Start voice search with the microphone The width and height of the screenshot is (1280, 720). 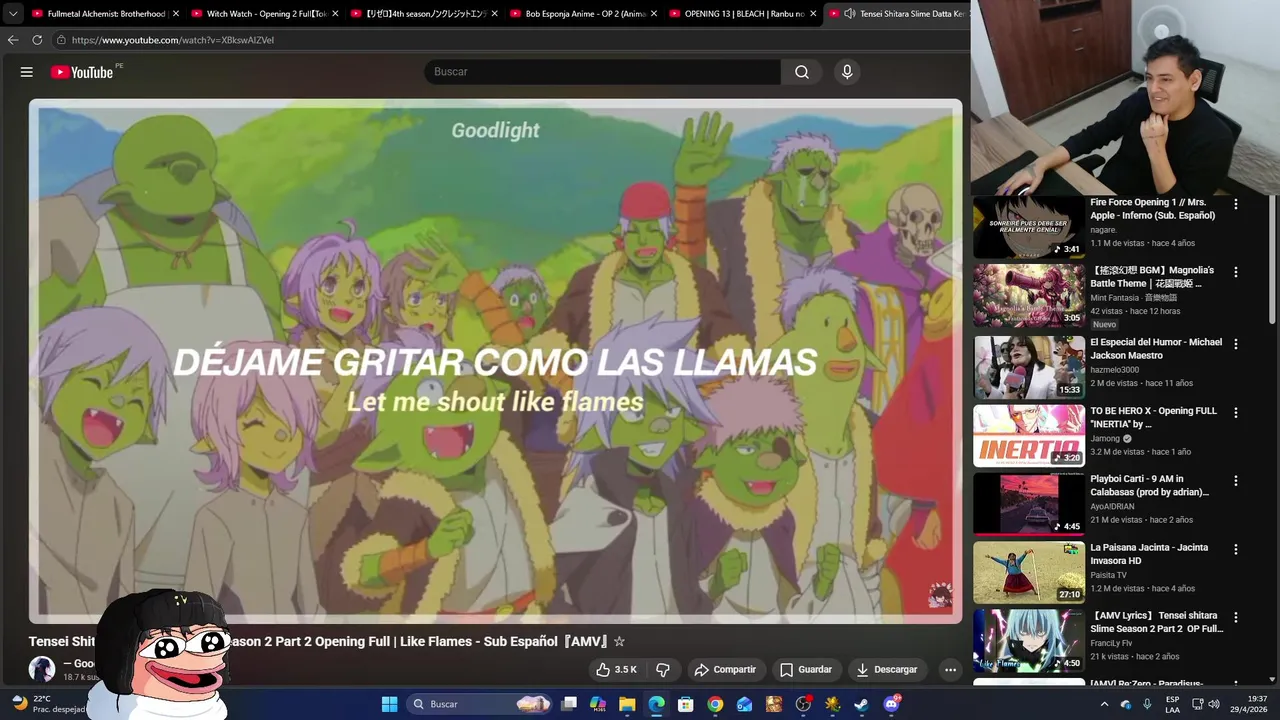tap(847, 72)
